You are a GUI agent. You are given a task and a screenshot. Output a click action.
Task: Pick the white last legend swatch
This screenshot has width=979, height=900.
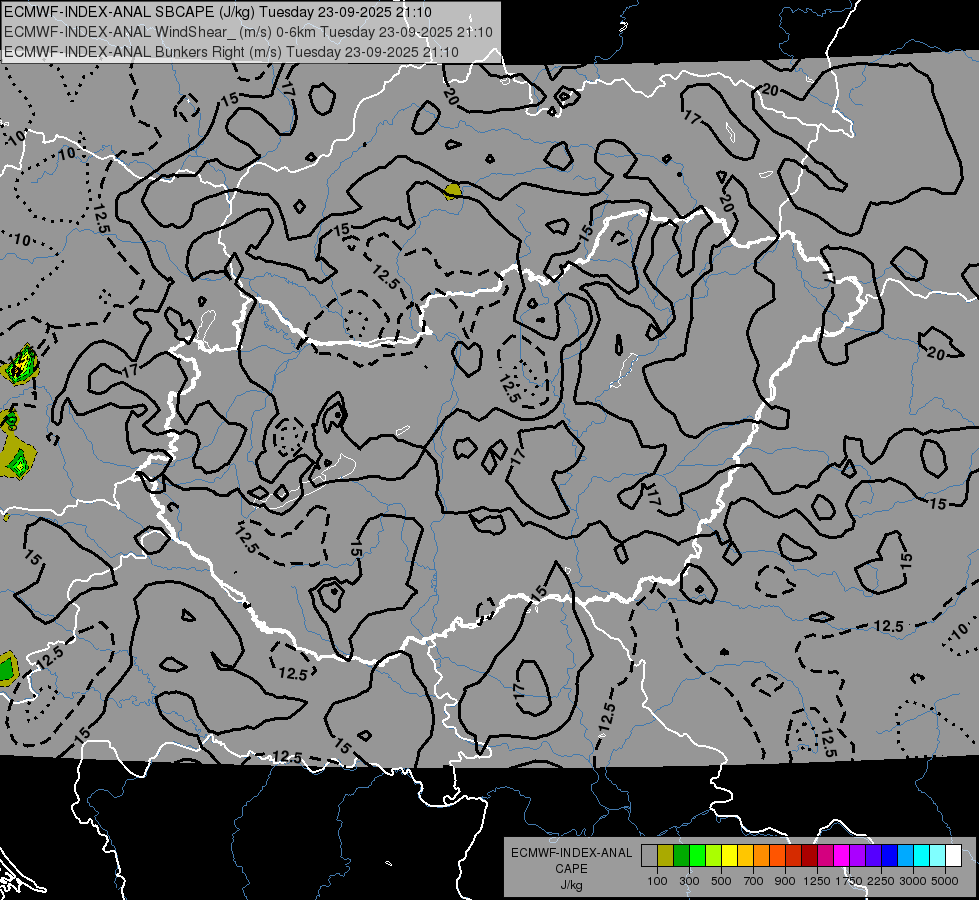tap(953, 855)
